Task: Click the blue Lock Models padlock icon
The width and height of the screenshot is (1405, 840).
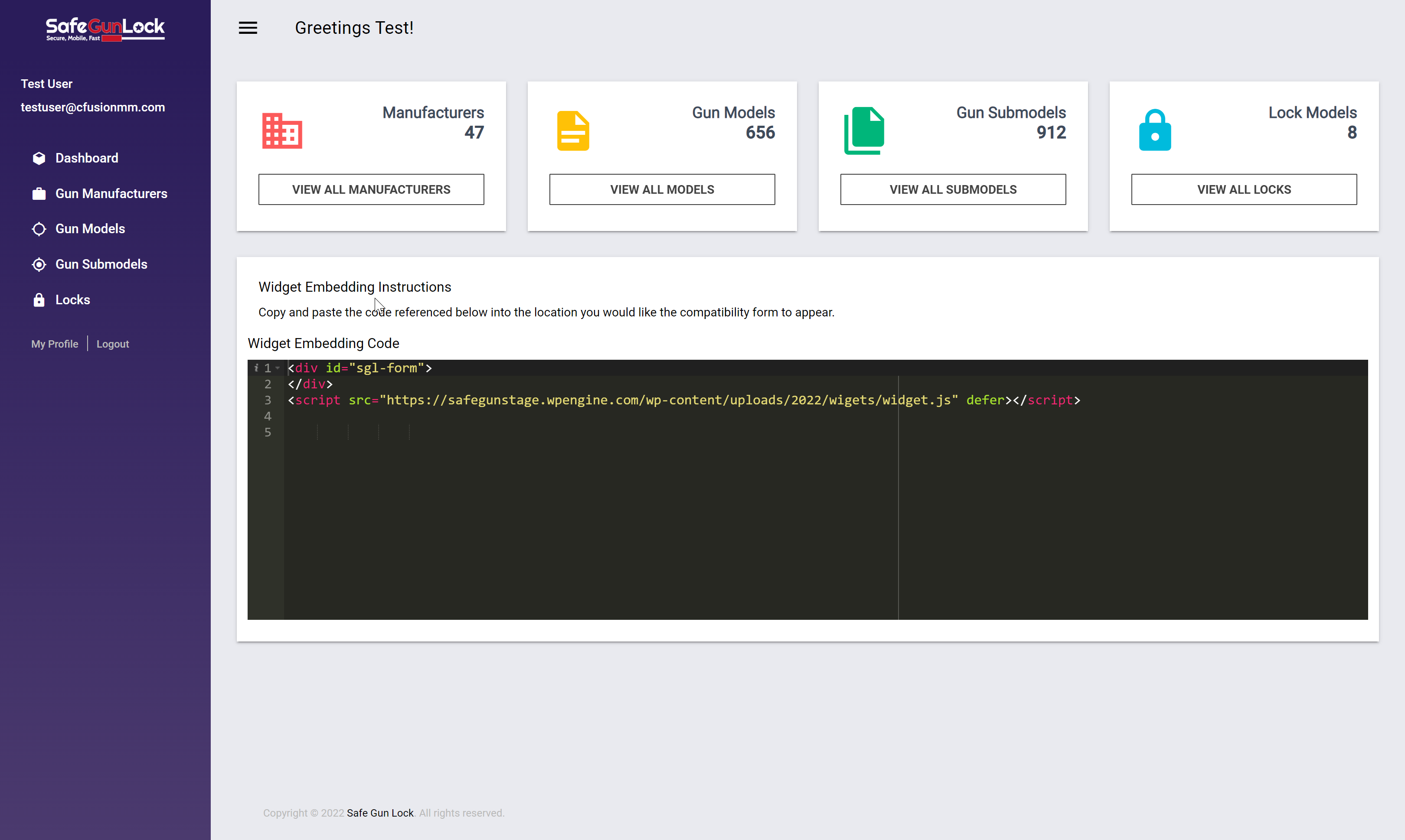Action: 1155,131
